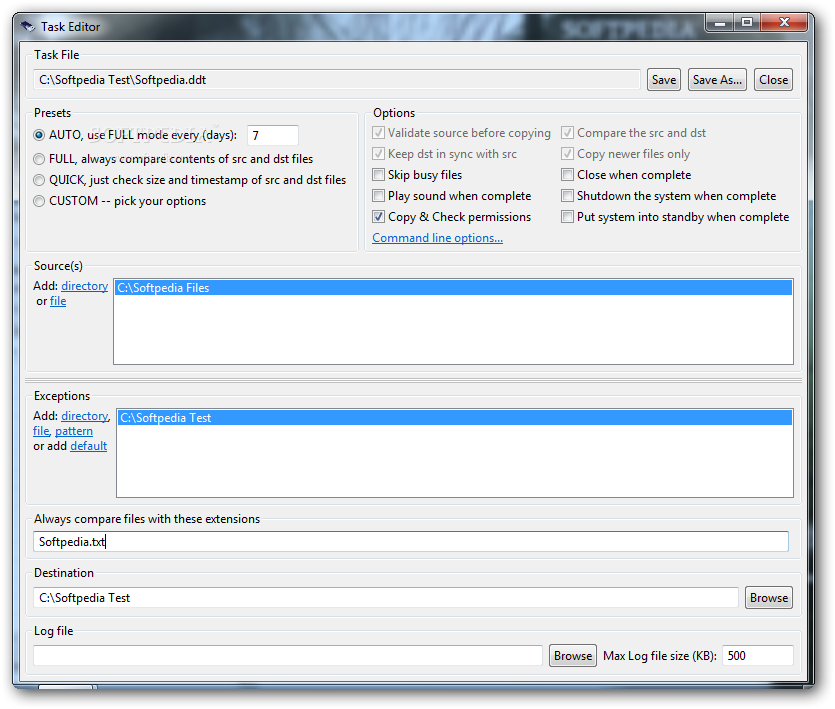Click the Destination path field
Screen dimensions: 835x709
pos(386,598)
